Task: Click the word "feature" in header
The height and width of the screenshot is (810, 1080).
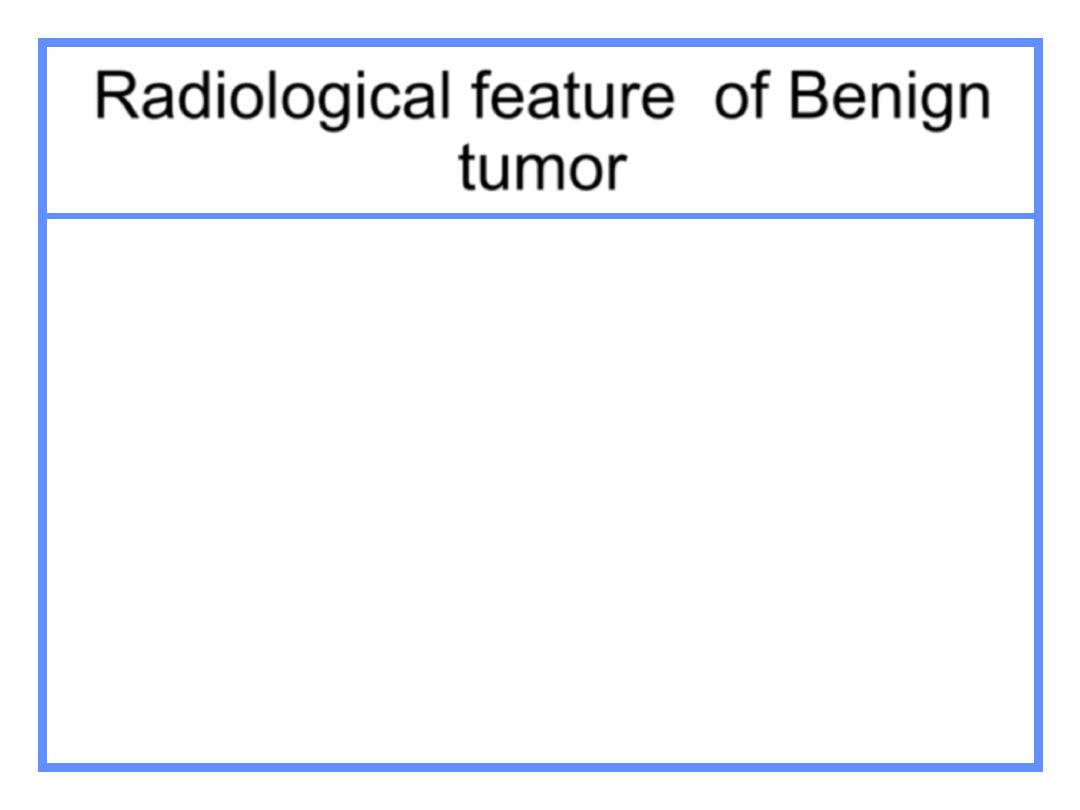Action: click(572, 96)
